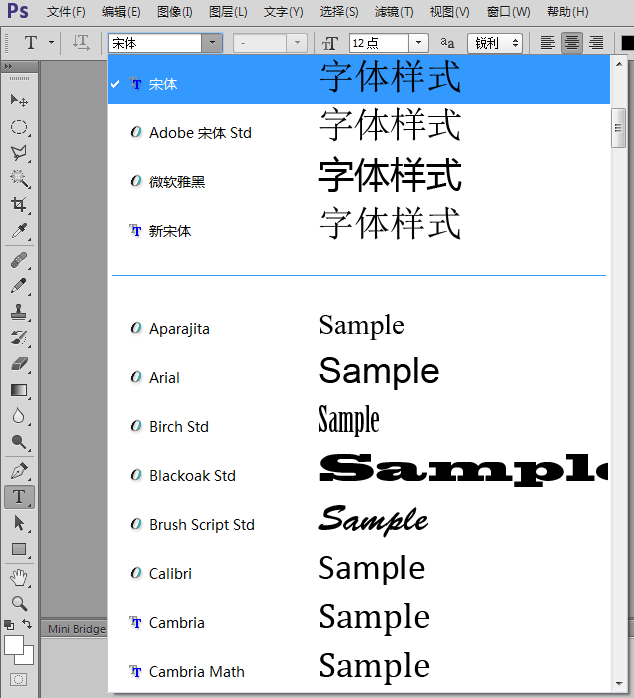Click the foreground color swatch
This screenshot has width=634, height=698.
click(13, 645)
